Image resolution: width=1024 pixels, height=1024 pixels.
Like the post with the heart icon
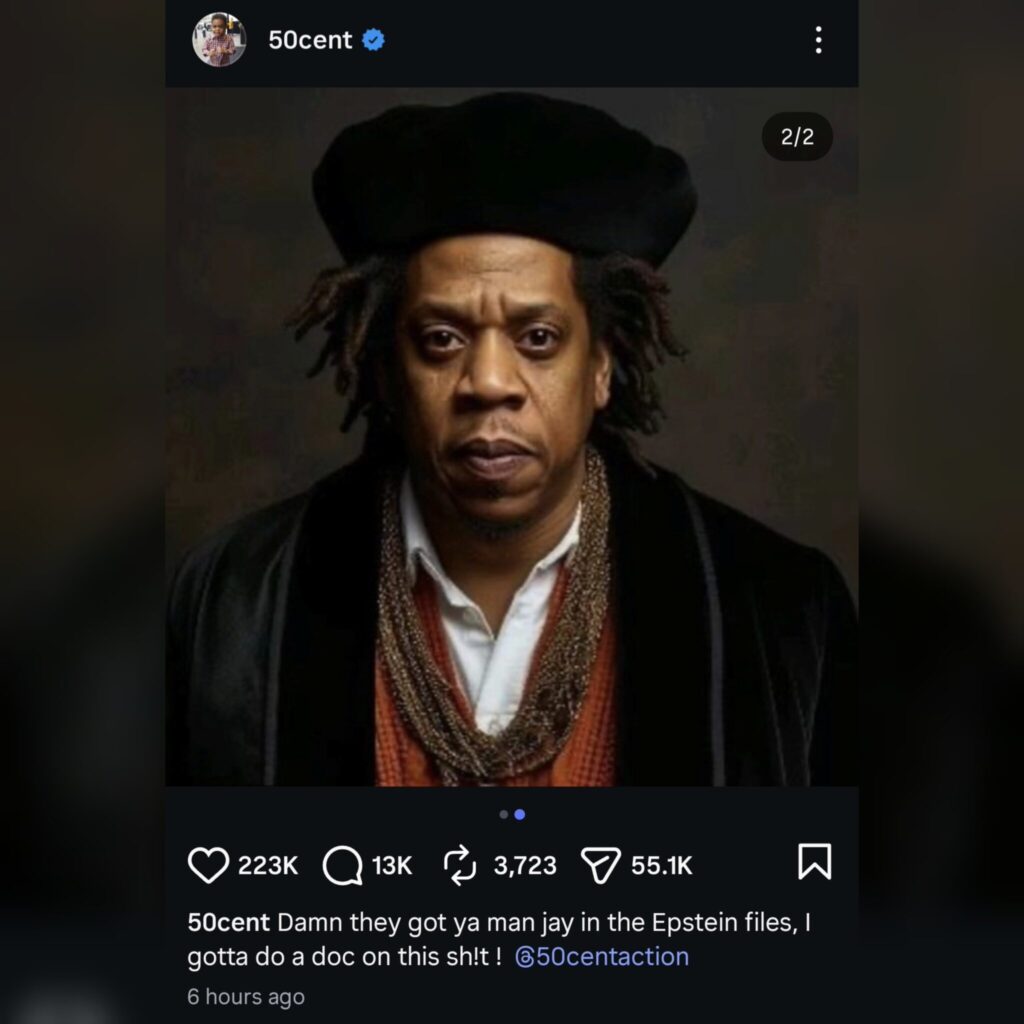(x=208, y=865)
